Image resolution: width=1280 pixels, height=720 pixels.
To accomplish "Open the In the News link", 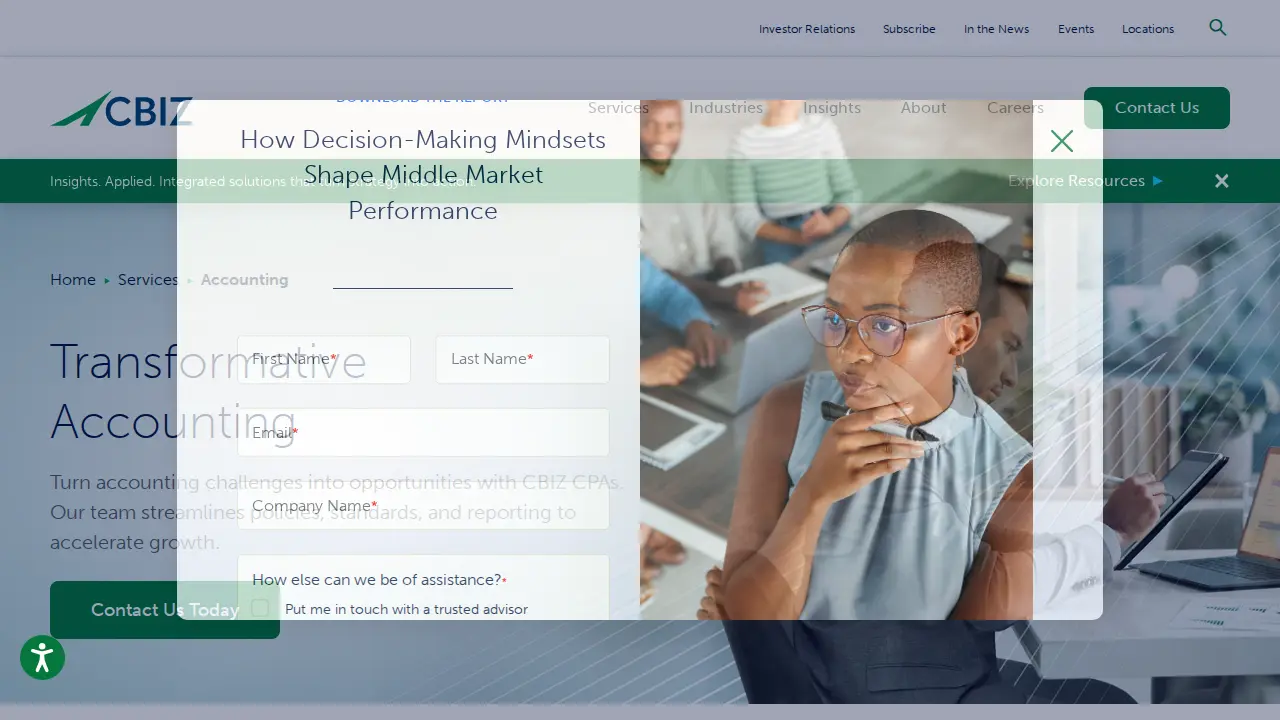I will click(996, 29).
